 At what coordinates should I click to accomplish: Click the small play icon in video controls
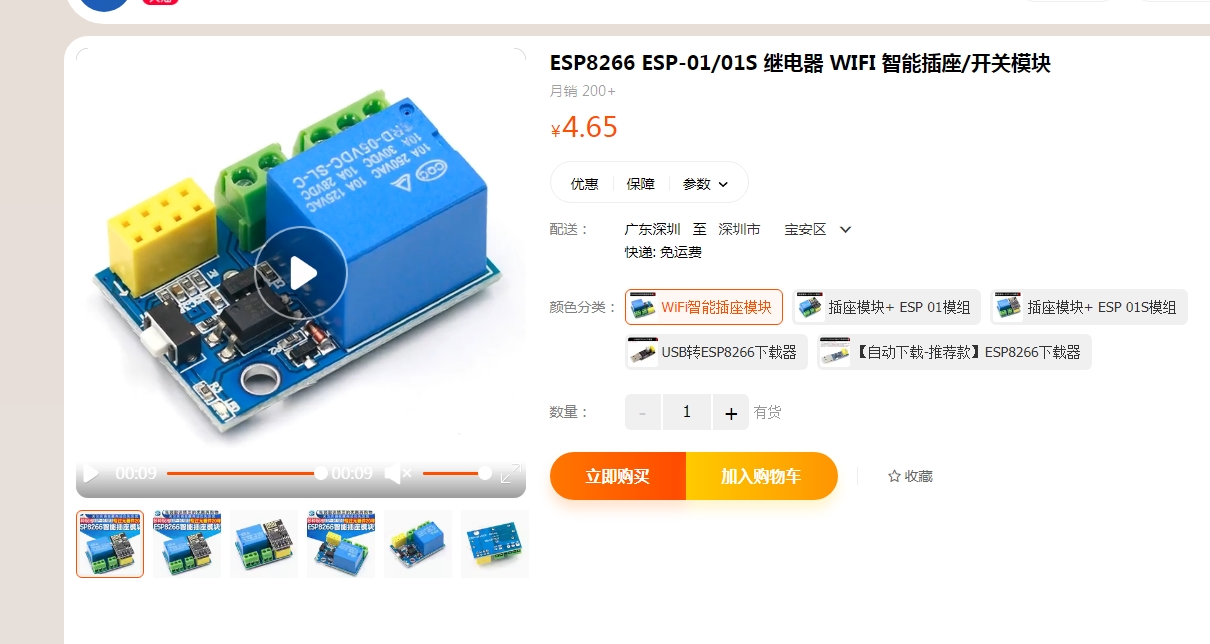pyautogui.click(x=91, y=473)
